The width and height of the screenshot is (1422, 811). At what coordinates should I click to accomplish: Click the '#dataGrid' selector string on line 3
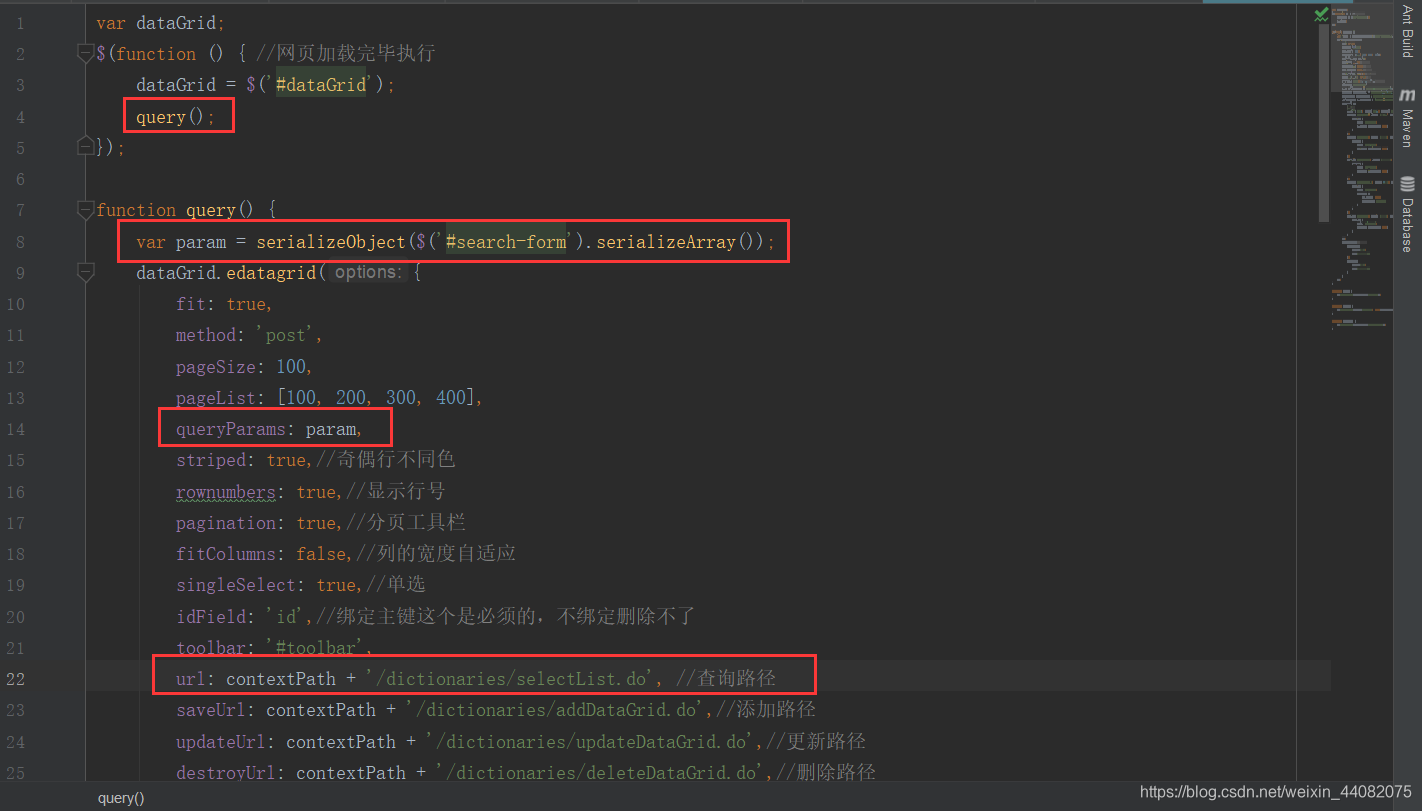[321, 85]
